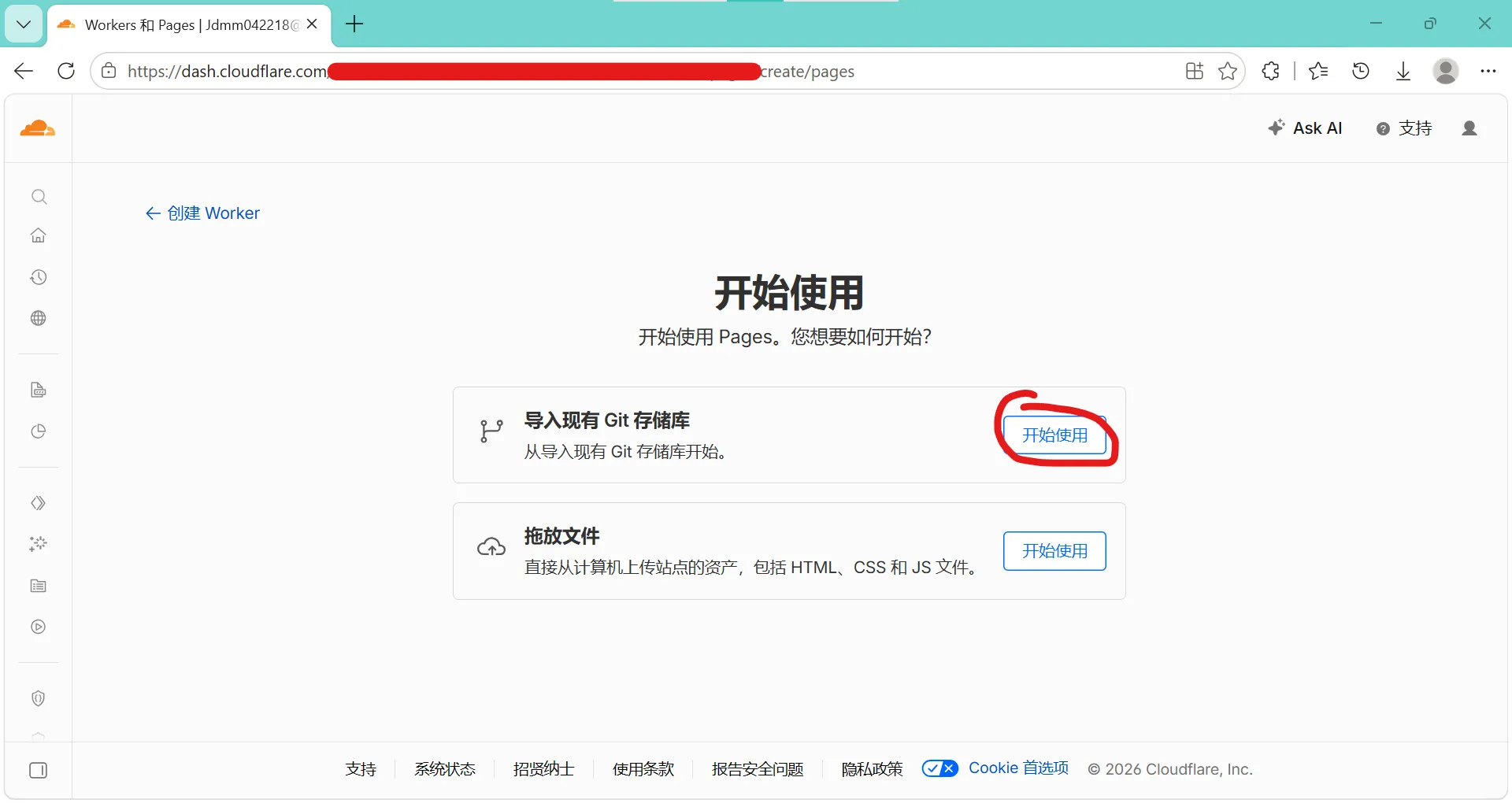Close the Workers 和 Pages tab
1512x803 pixels.
(x=312, y=24)
